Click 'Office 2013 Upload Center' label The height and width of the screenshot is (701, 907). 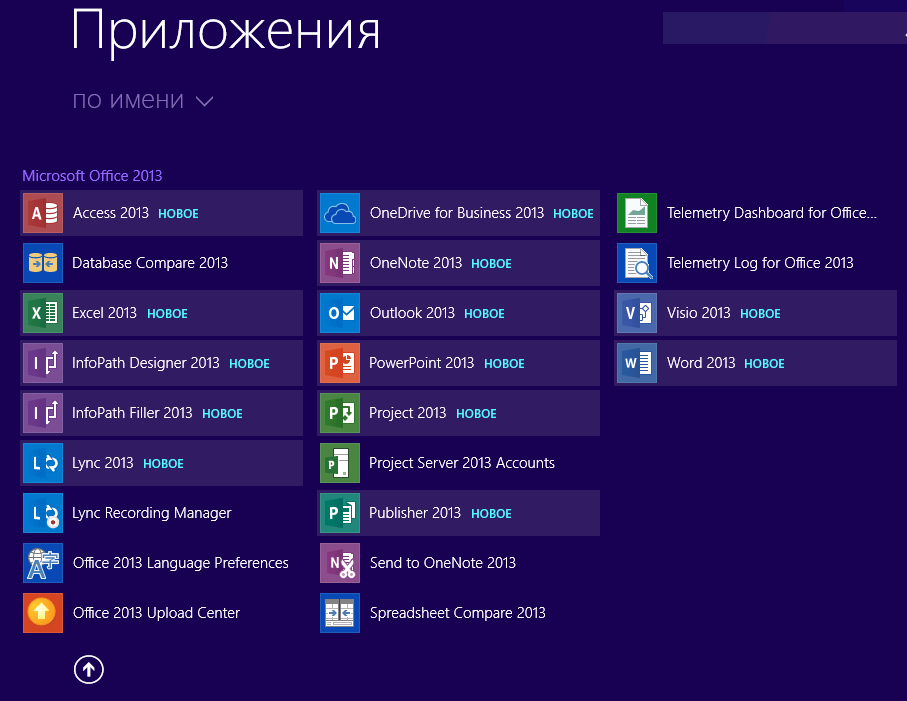click(156, 613)
